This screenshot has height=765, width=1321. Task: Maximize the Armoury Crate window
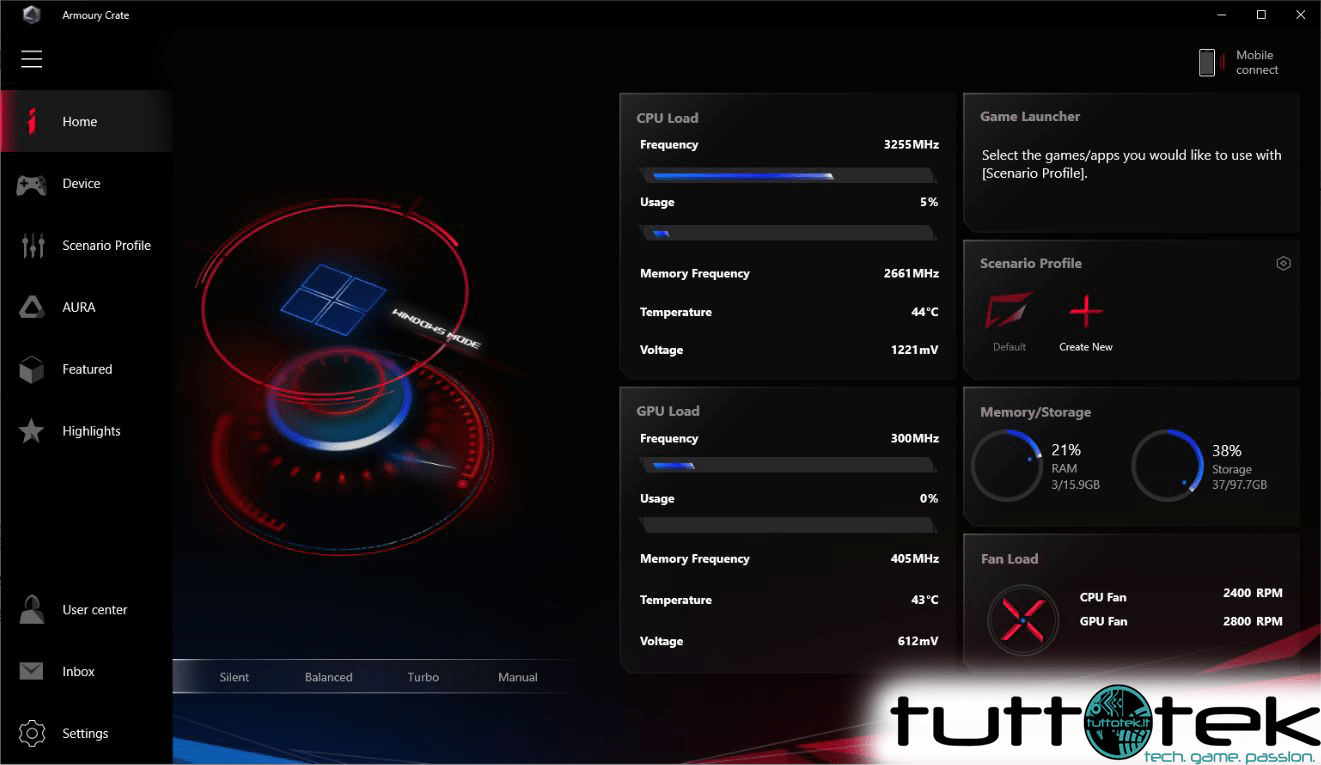click(1261, 14)
